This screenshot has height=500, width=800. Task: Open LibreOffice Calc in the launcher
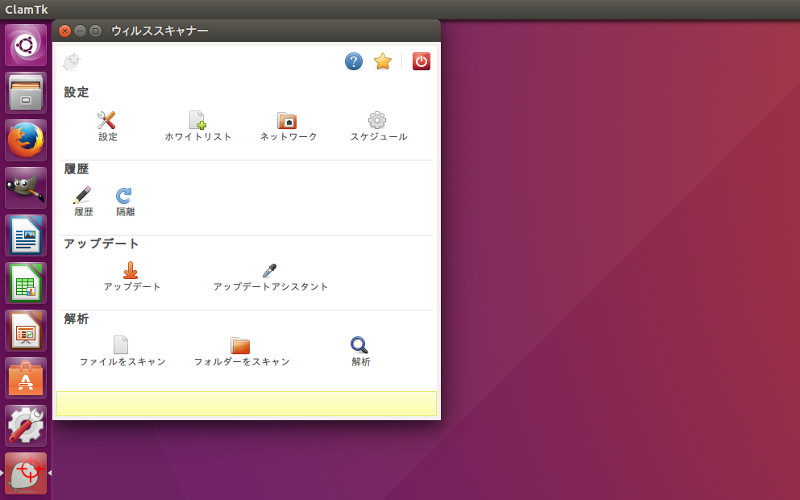[26, 283]
